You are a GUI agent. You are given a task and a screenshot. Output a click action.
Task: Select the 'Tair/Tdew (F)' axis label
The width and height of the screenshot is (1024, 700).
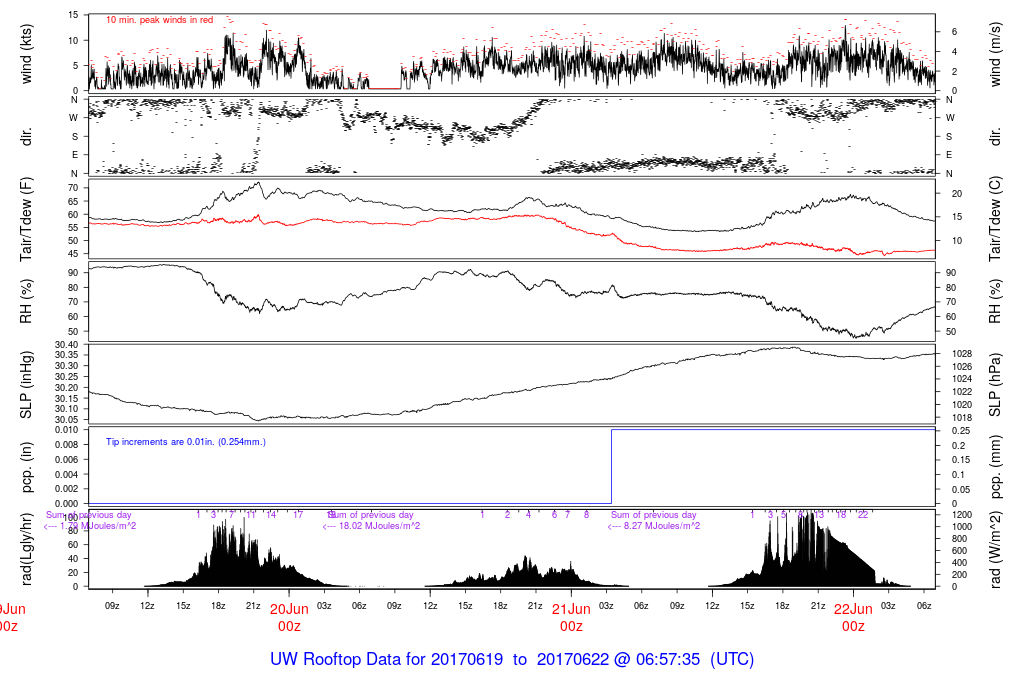tap(26, 219)
